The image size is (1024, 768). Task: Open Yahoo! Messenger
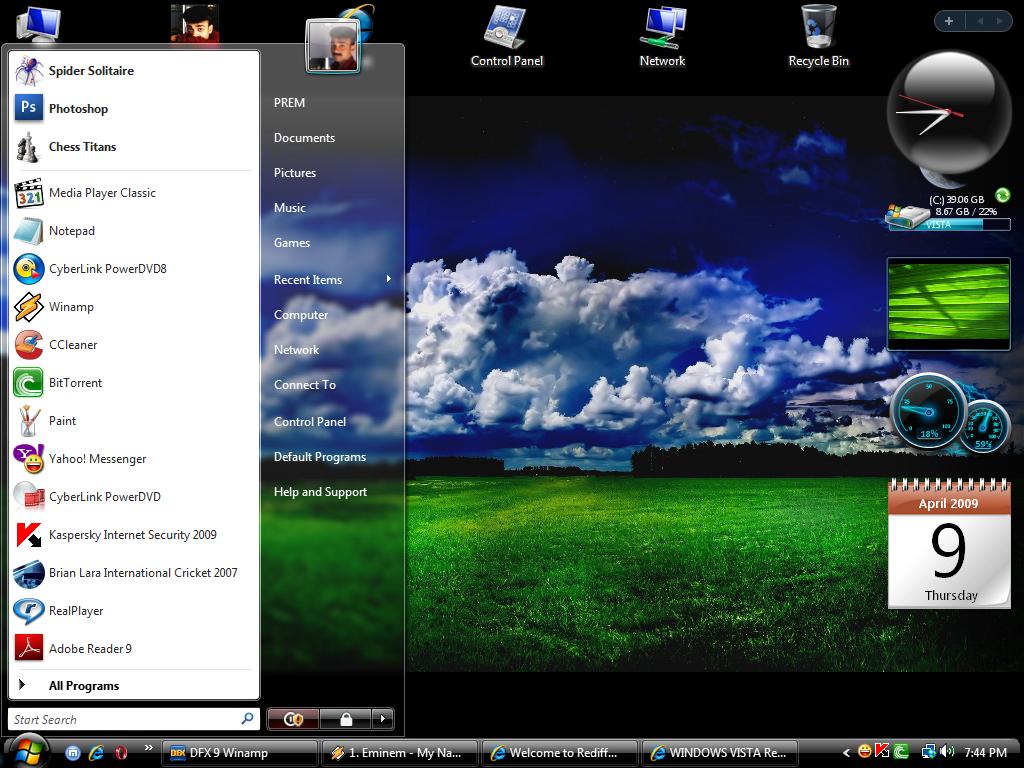(134, 458)
